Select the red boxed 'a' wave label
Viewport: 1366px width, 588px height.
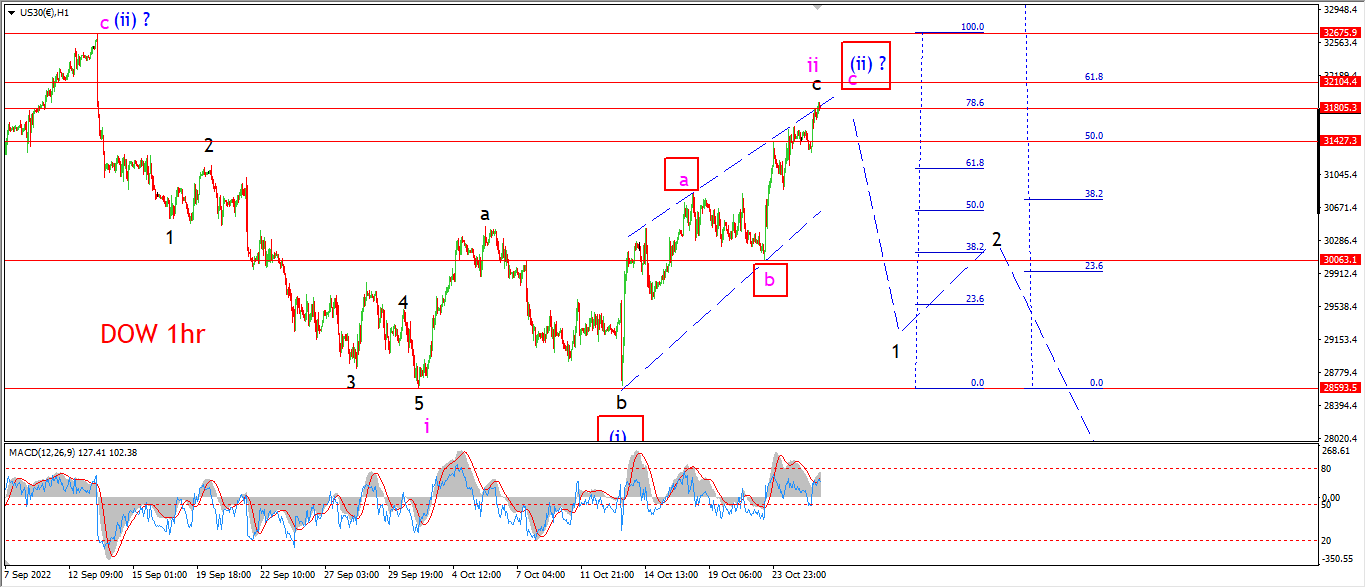[681, 174]
